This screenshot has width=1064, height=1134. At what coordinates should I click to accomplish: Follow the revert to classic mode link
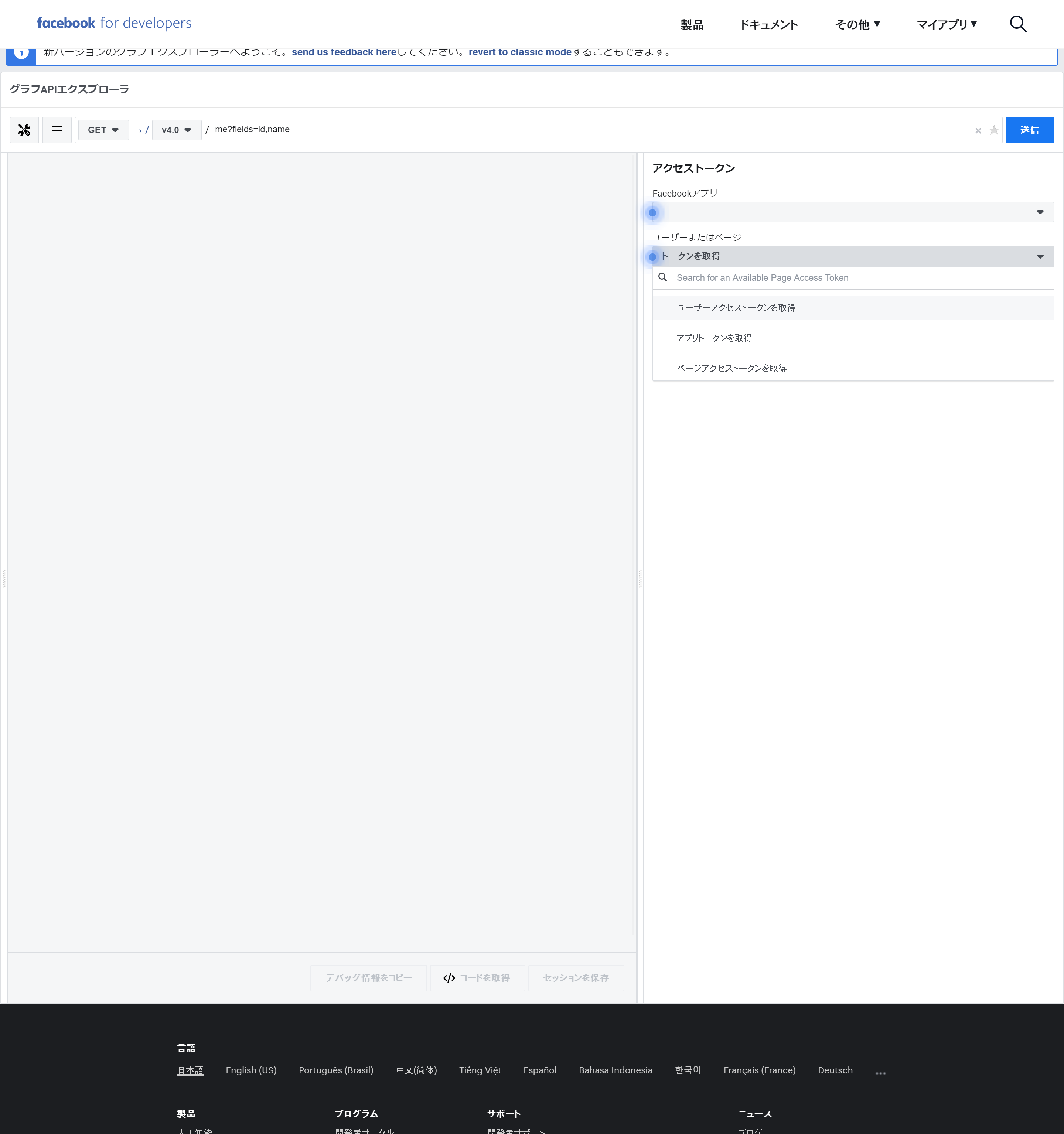click(519, 52)
